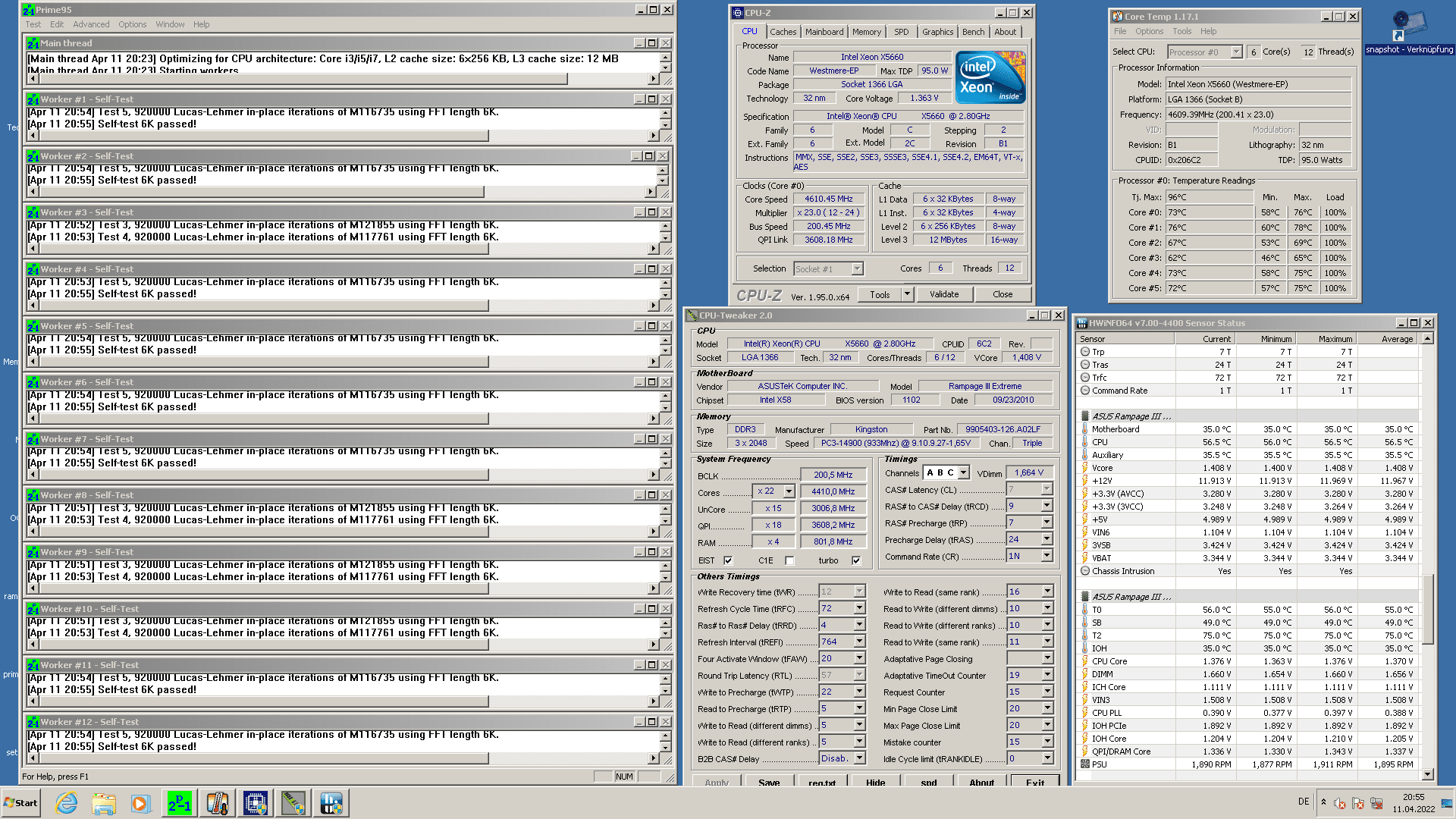The width and height of the screenshot is (1456, 819).
Task: Click the VDimm voltage field
Action: pyautogui.click(x=1029, y=472)
